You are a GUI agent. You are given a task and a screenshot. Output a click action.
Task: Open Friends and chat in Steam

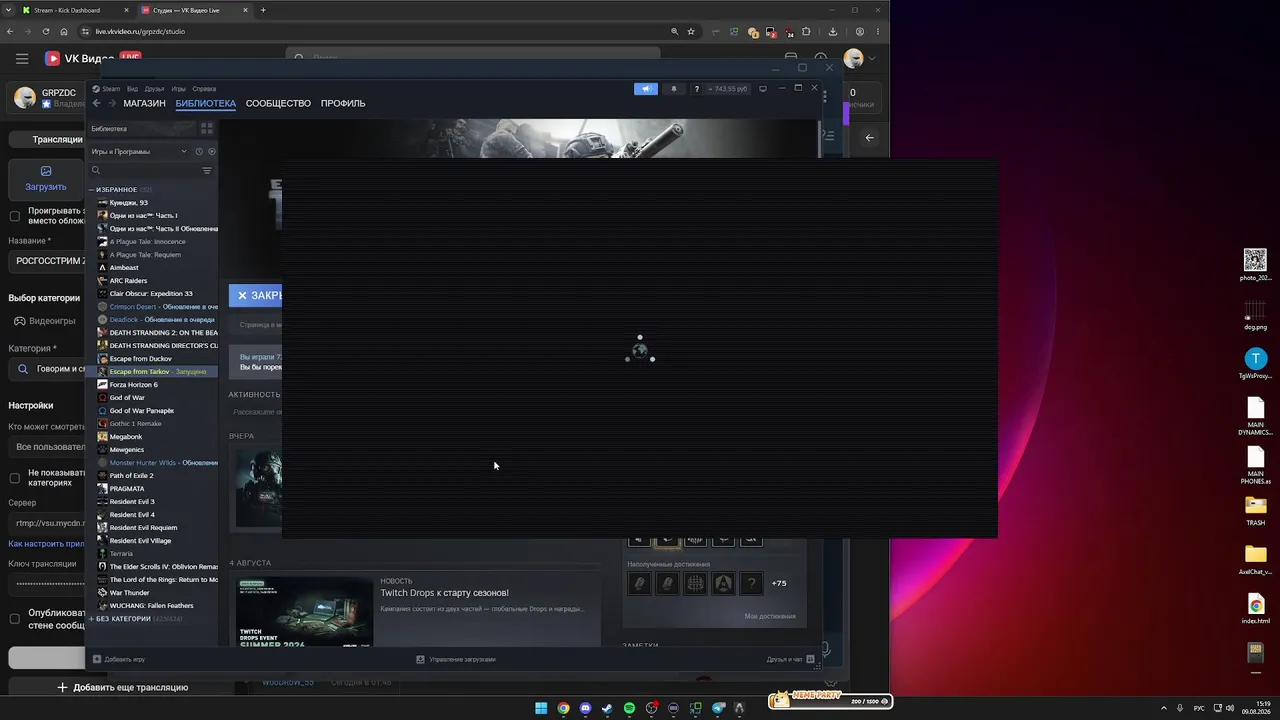click(790, 659)
